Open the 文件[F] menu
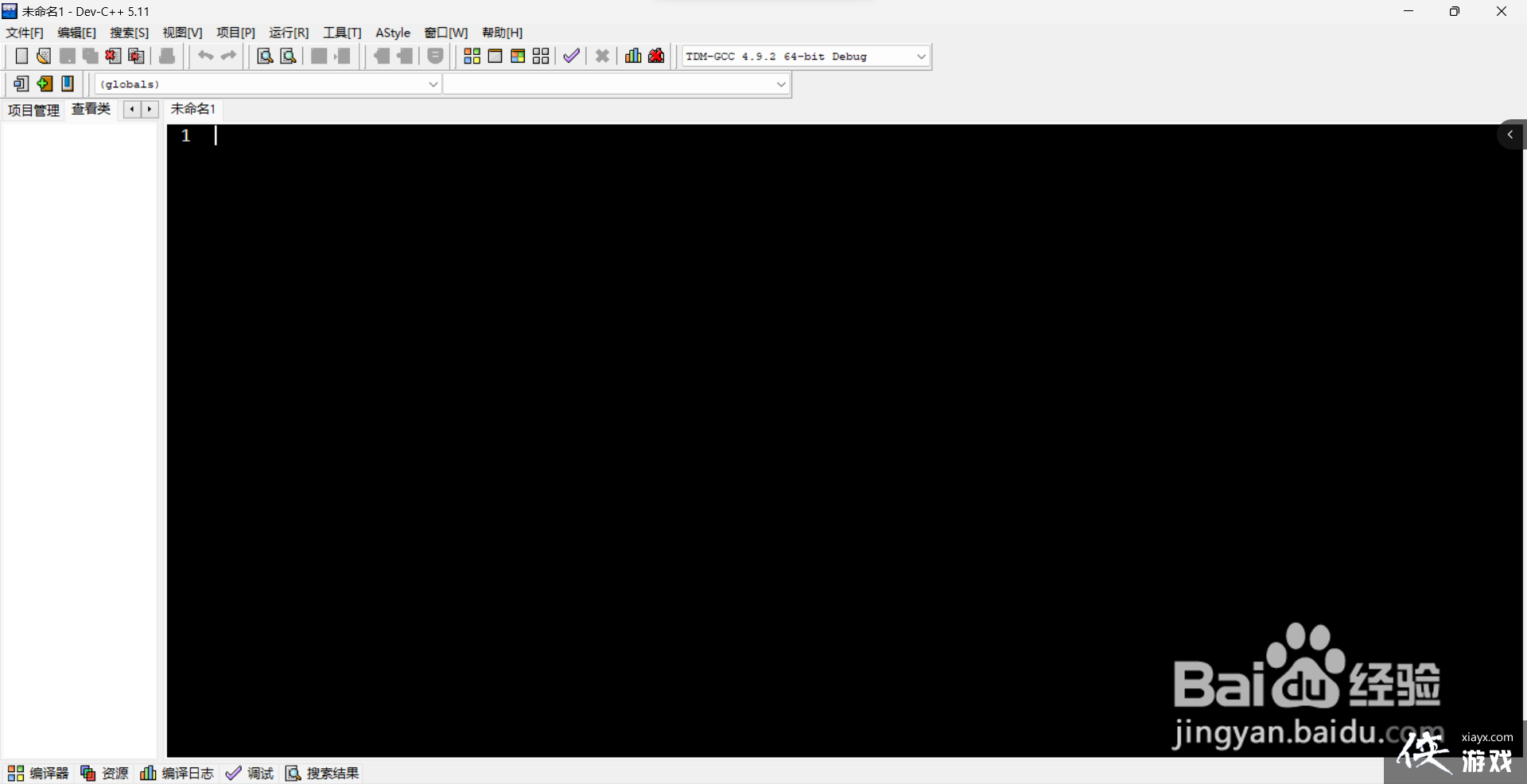 click(x=25, y=33)
